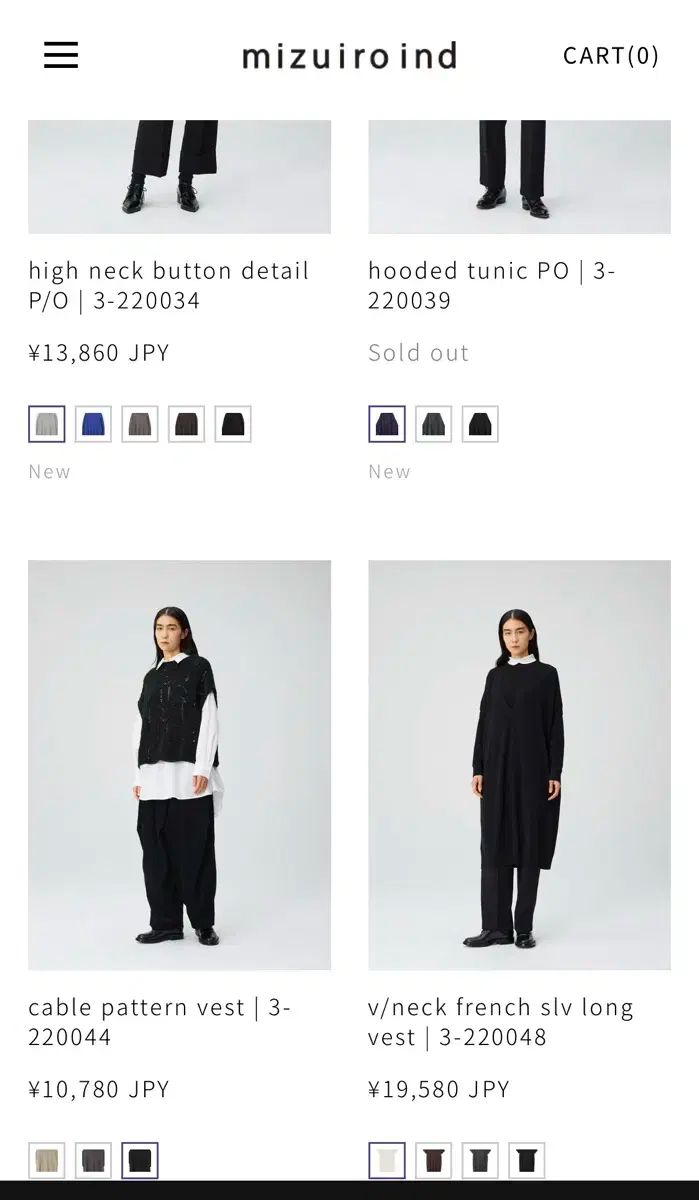Image resolution: width=699 pixels, height=1200 pixels.
Task: Open cable pattern vest title link
Action: (160, 1022)
